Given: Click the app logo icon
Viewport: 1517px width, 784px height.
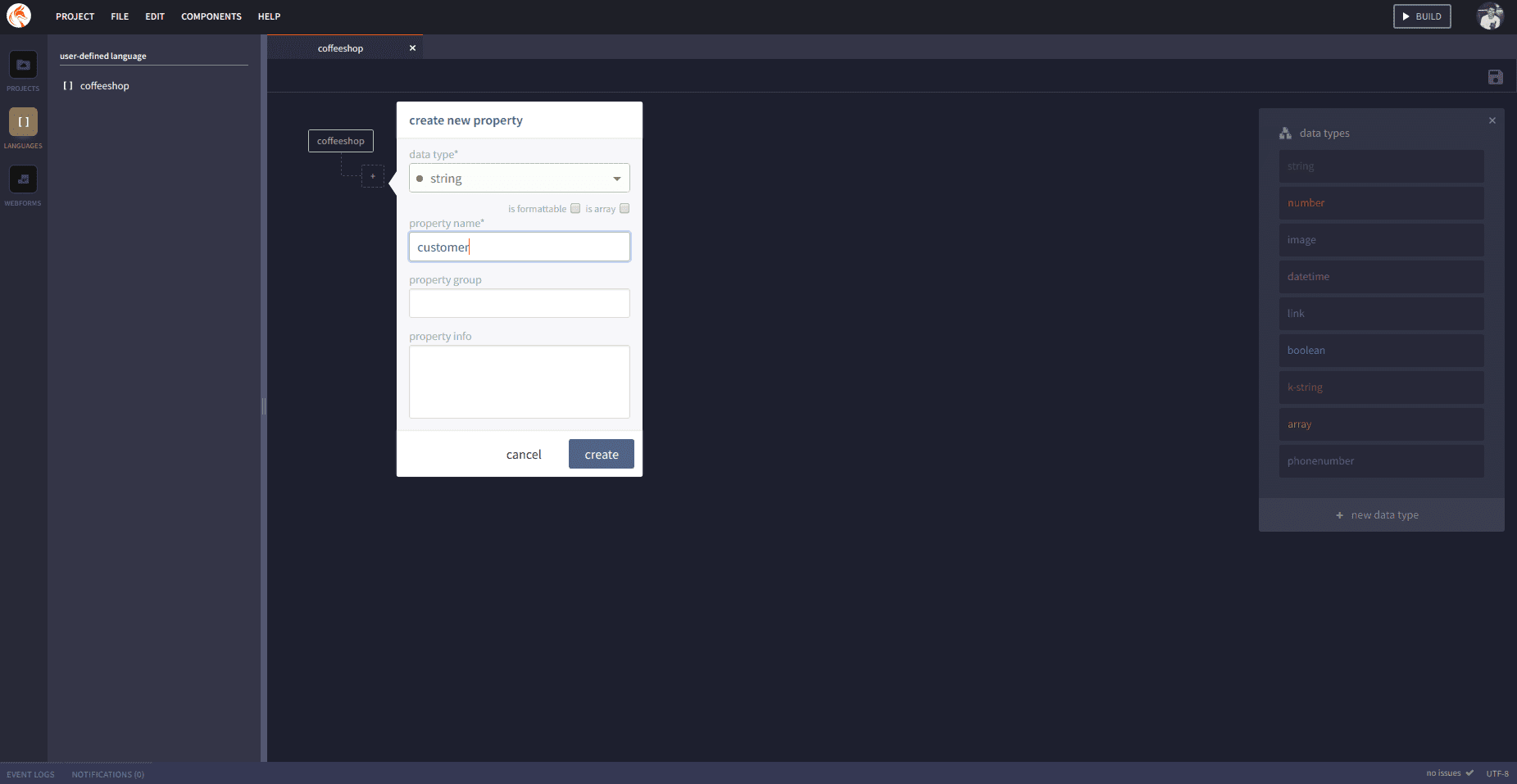Looking at the screenshot, I should pos(19,16).
